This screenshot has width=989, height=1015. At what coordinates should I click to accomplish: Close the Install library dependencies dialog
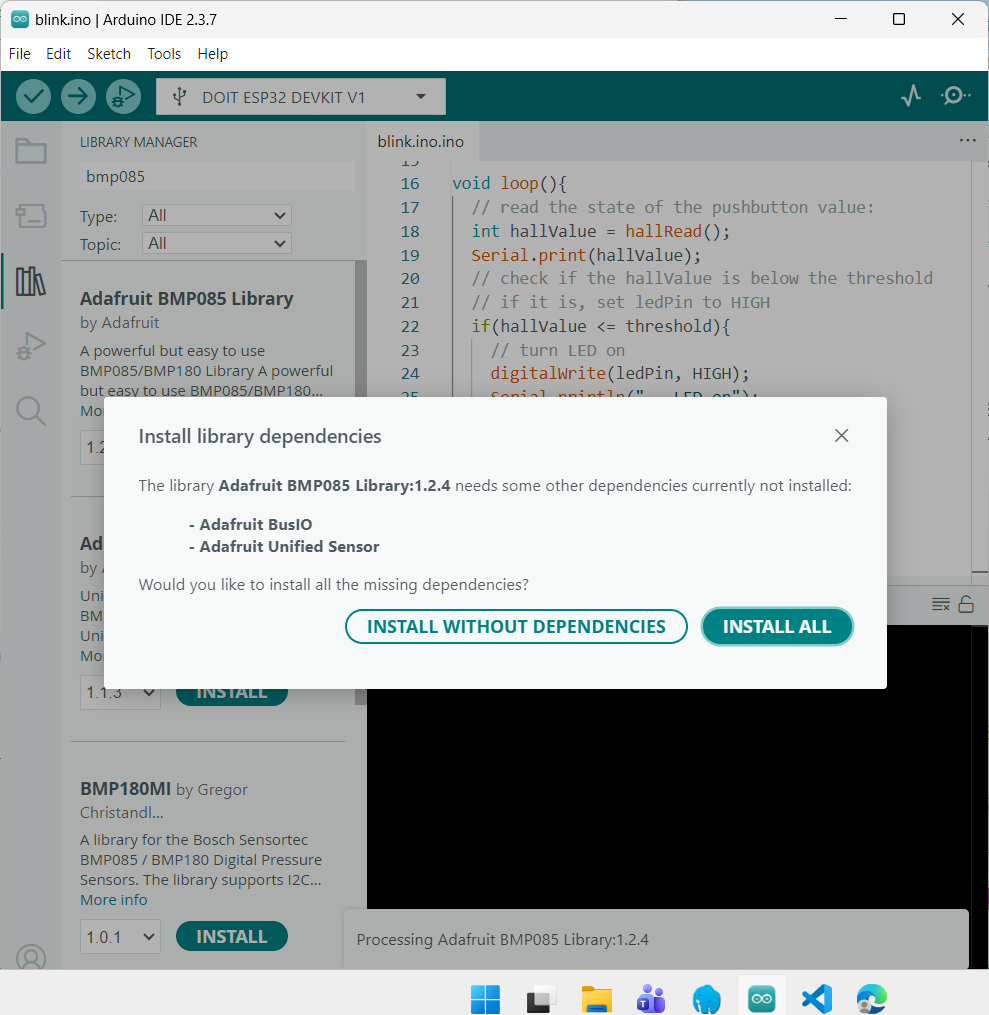pyautogui.click(x=841, y=436)
